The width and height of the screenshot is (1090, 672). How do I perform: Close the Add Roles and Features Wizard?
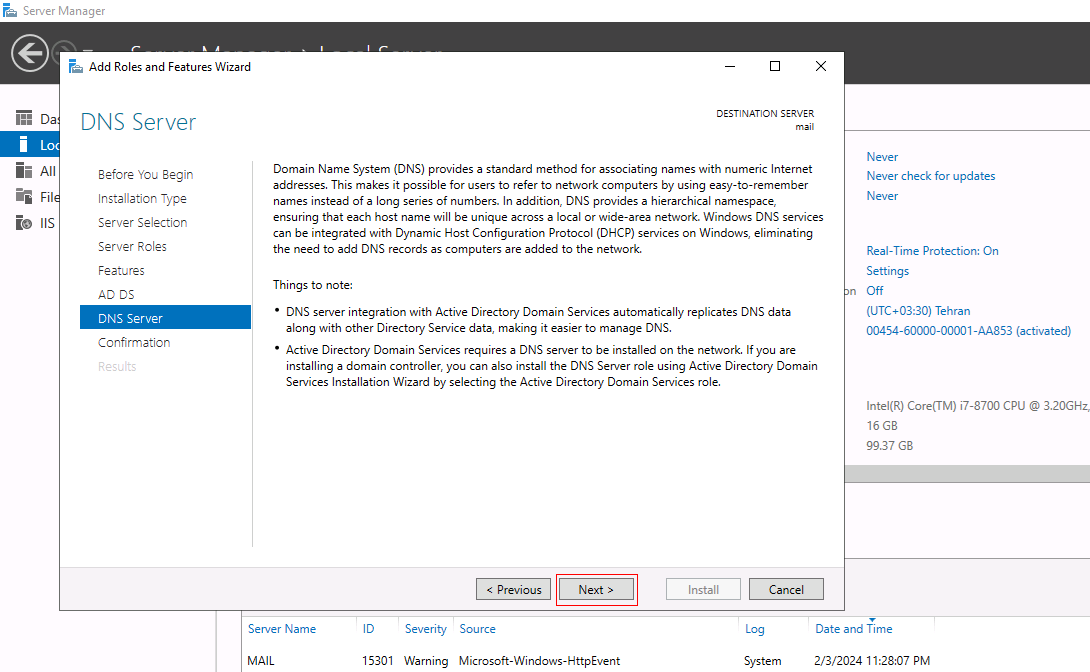821,66
